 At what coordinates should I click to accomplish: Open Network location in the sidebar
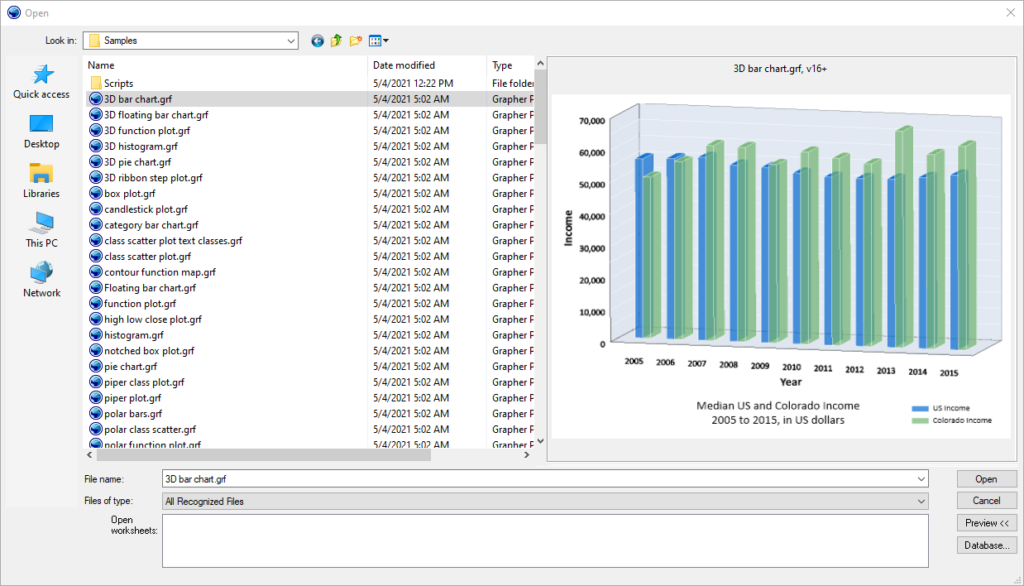pyautogui.click(x=41, y=280)
